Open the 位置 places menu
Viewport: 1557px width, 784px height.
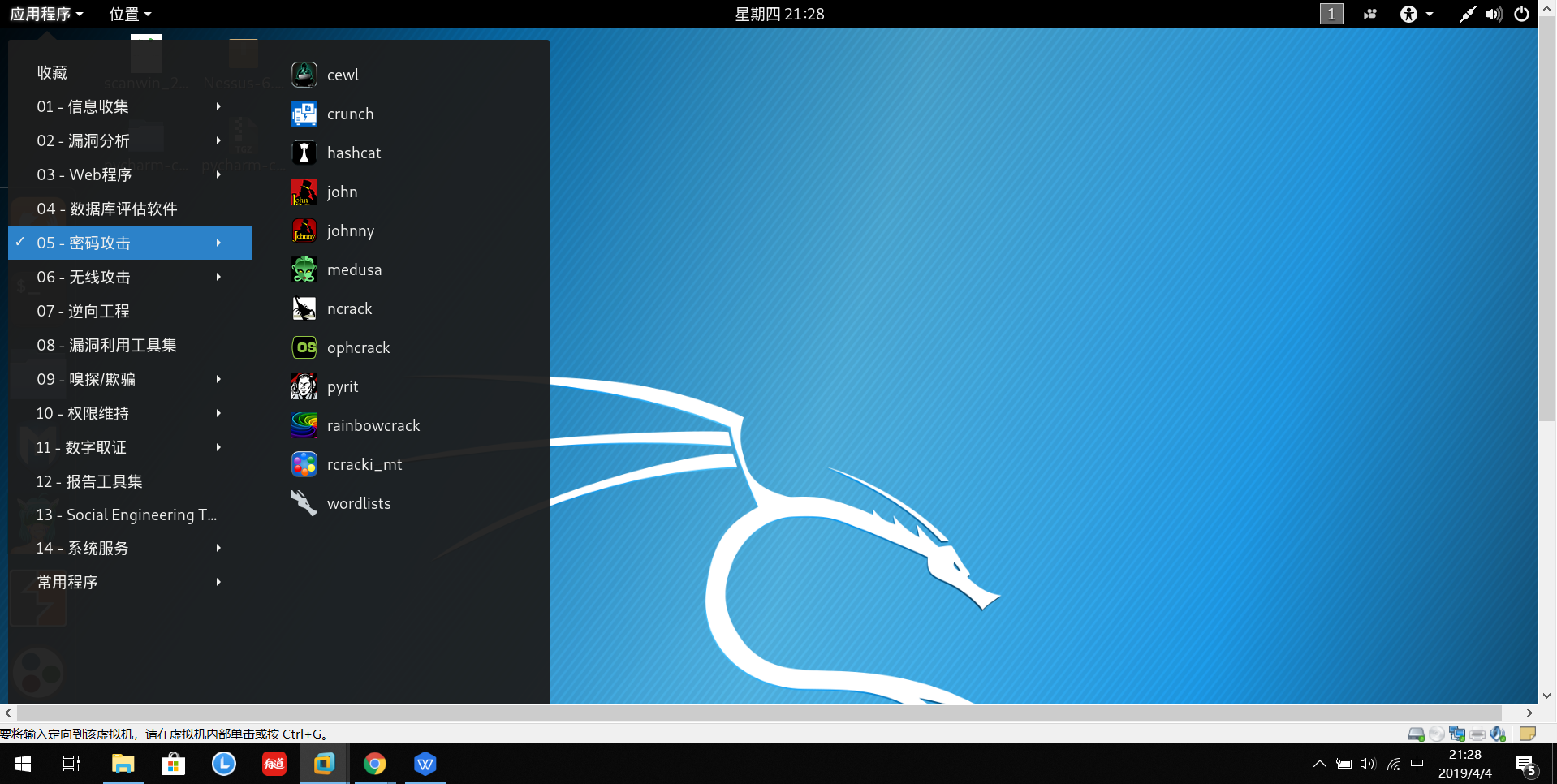click(x=130, y=14)
